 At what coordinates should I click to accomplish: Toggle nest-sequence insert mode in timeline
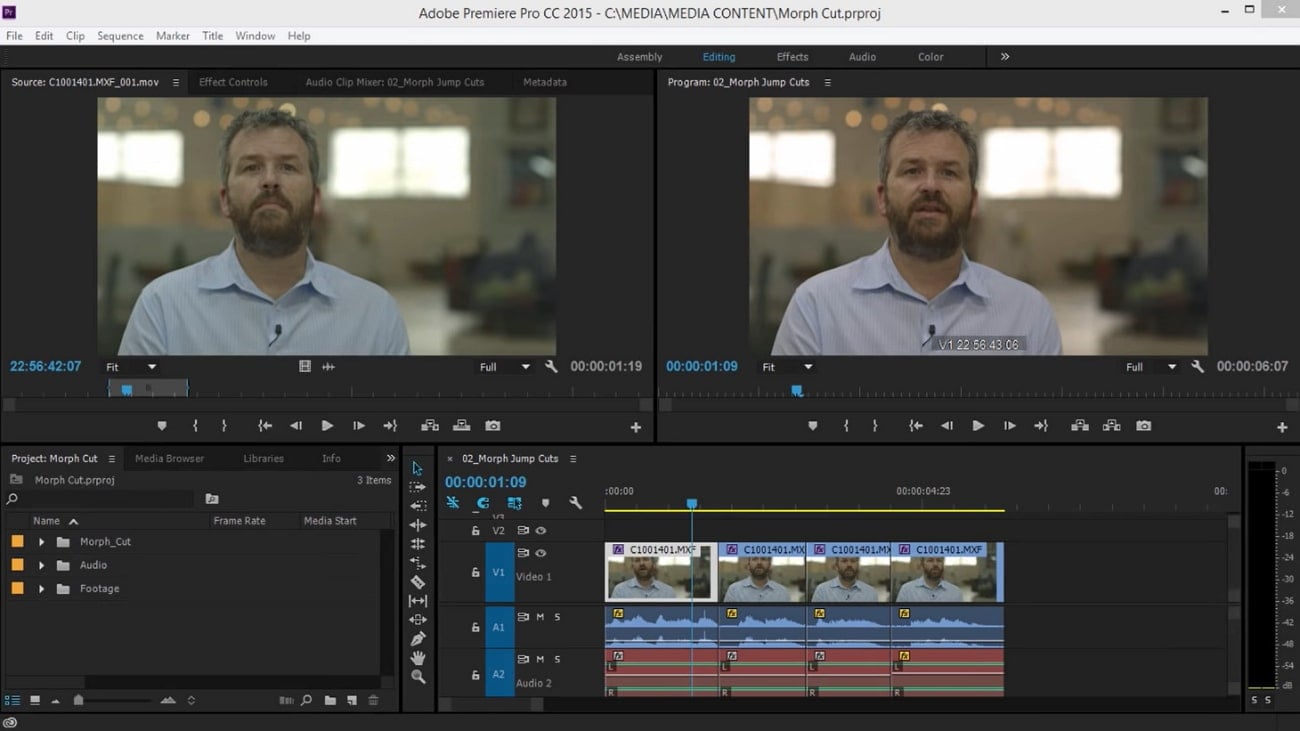coord(452,503)
